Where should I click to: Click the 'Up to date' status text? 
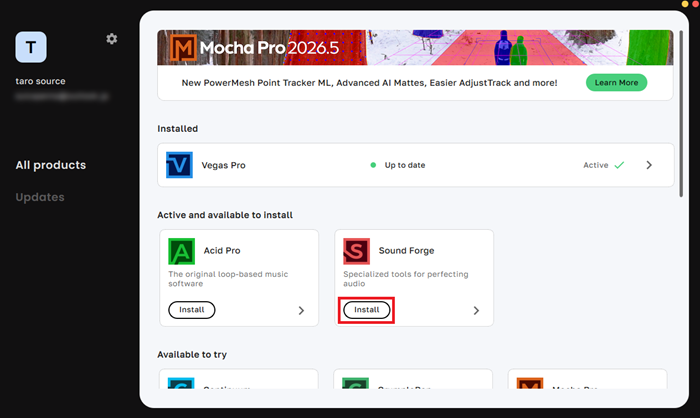pyautogui.click(x=405, y=165)
